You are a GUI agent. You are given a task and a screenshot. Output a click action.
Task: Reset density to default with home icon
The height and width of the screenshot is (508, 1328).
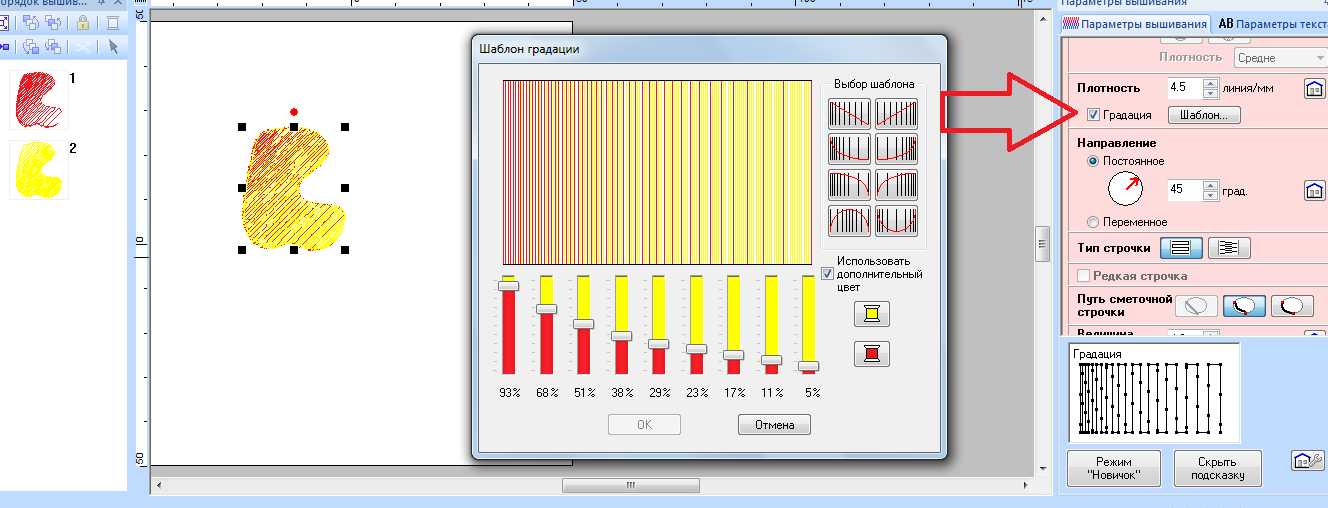tap(1314, 88)
